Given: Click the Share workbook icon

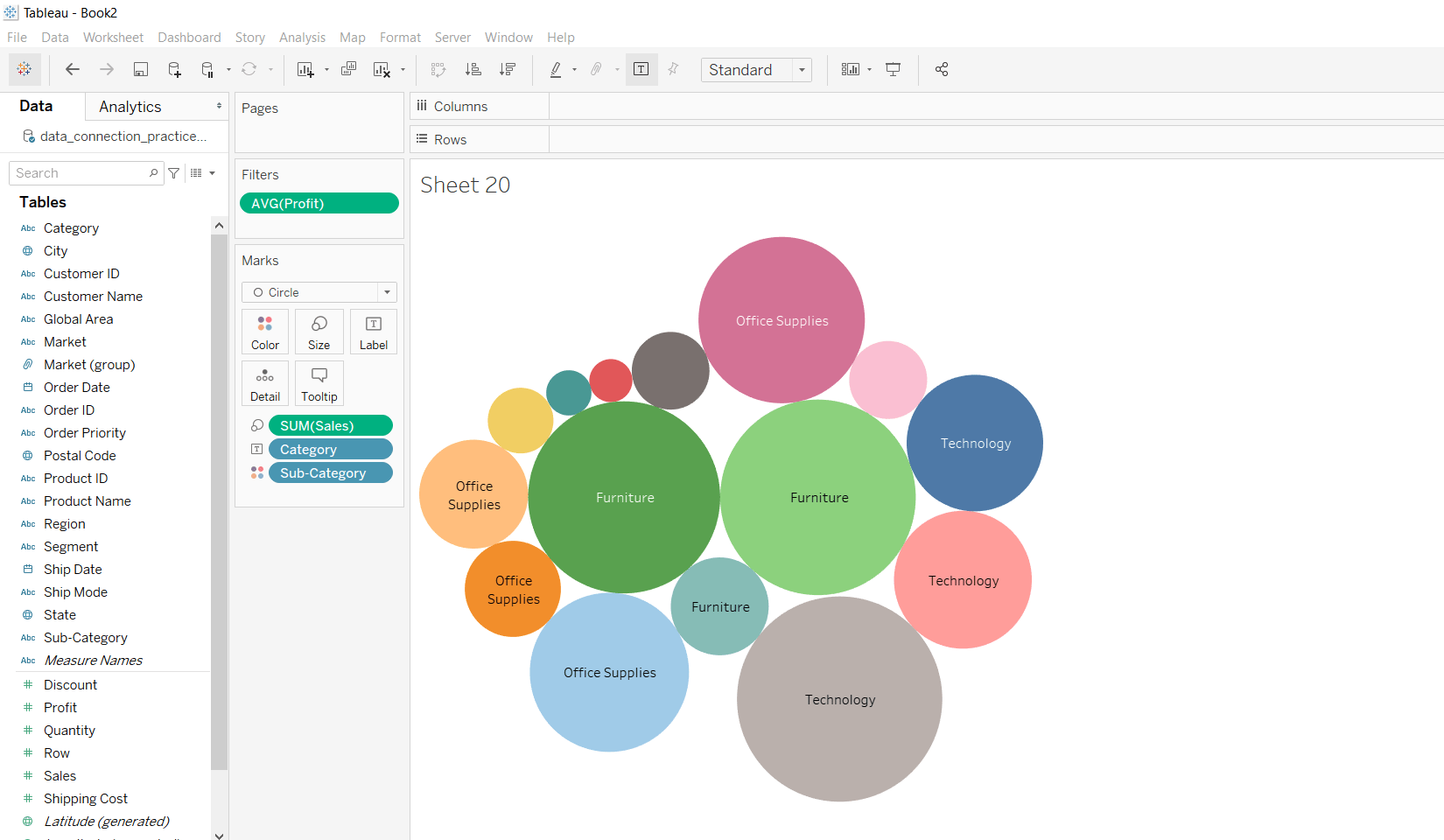Looking at the screenshot, I should click(942, 69).
